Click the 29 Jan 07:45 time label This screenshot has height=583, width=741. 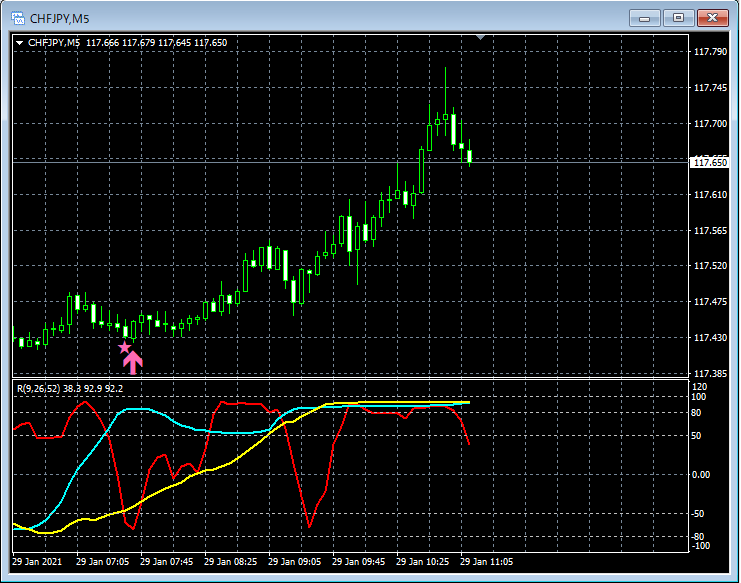tap(167, 562)
